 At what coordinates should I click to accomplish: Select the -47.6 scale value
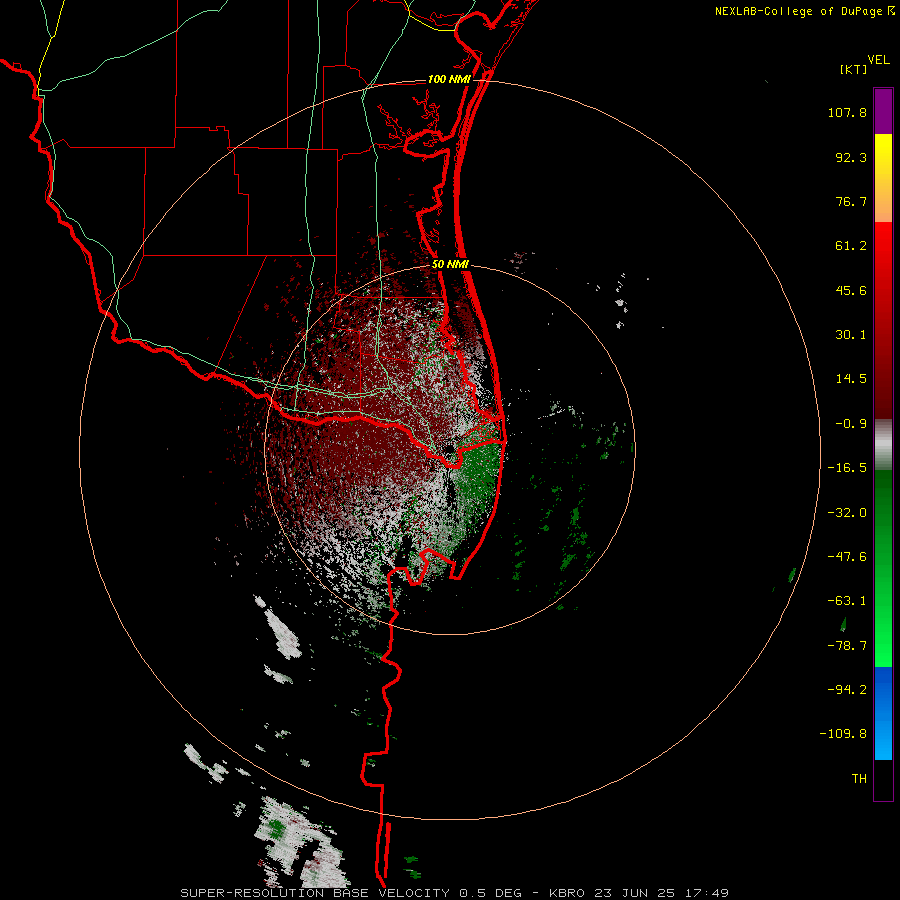pos(847,557)
